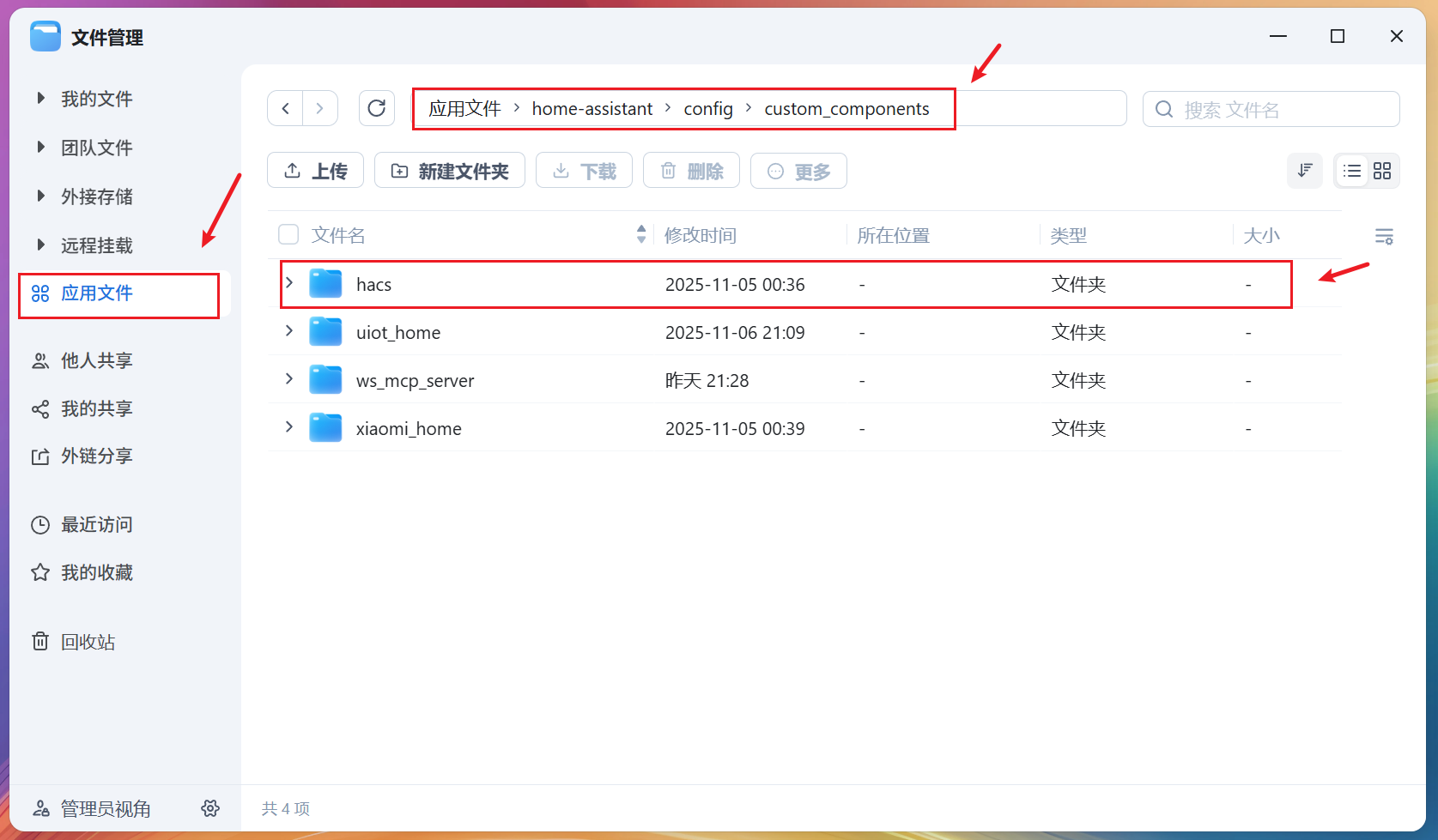Toggle 文件名 column sort arrows
Image resolution: width=1438 pixels, height=840 pixels.
[x=641, y=234]
